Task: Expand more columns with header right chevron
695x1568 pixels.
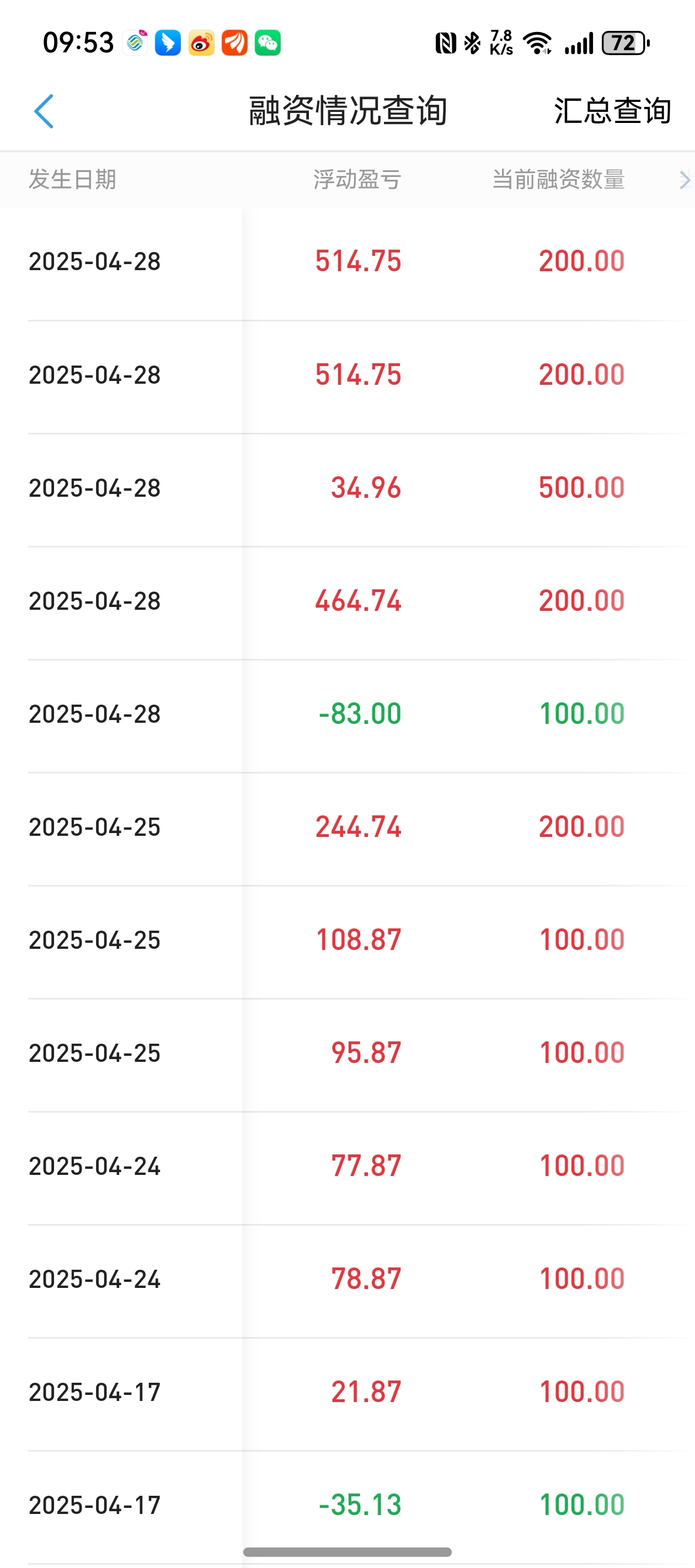Action: click(685, 180)
